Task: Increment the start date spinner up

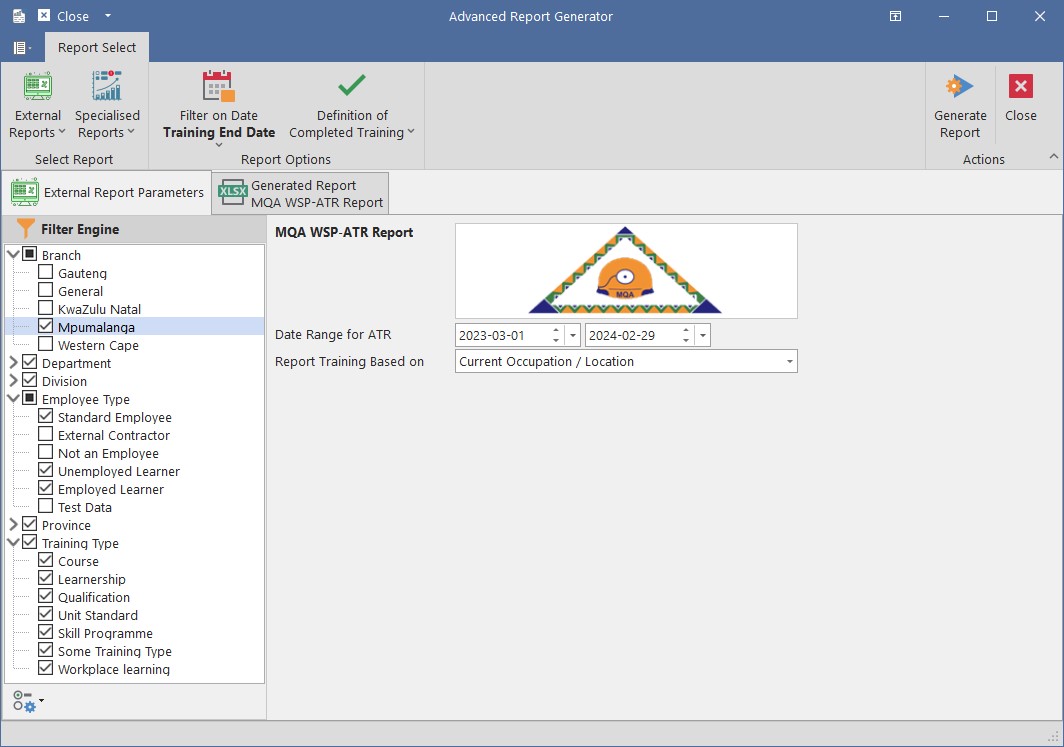Action: tap(556, 330)
